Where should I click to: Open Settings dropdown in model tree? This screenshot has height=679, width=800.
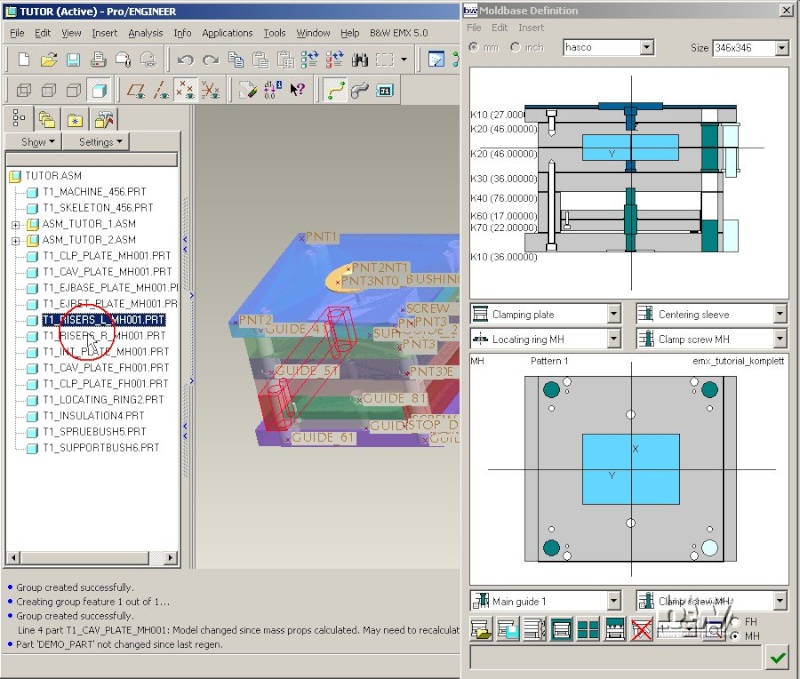point(97,142)
